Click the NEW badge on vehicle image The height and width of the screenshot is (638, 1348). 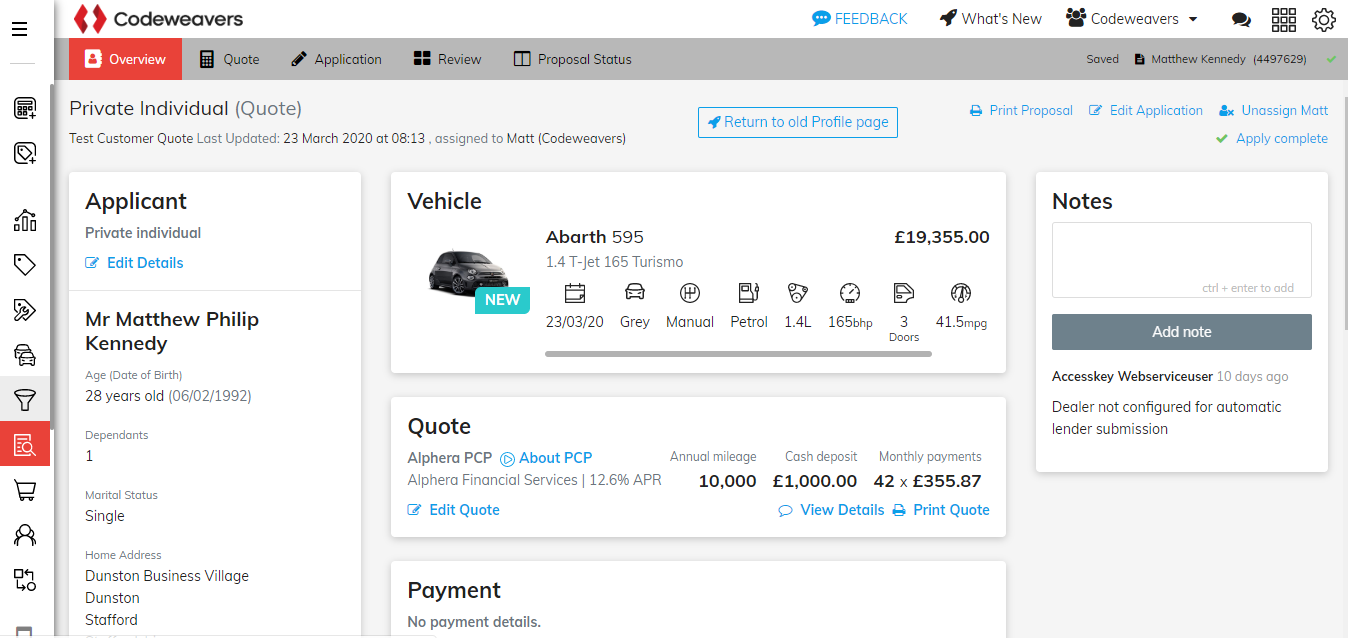[503, 299]
